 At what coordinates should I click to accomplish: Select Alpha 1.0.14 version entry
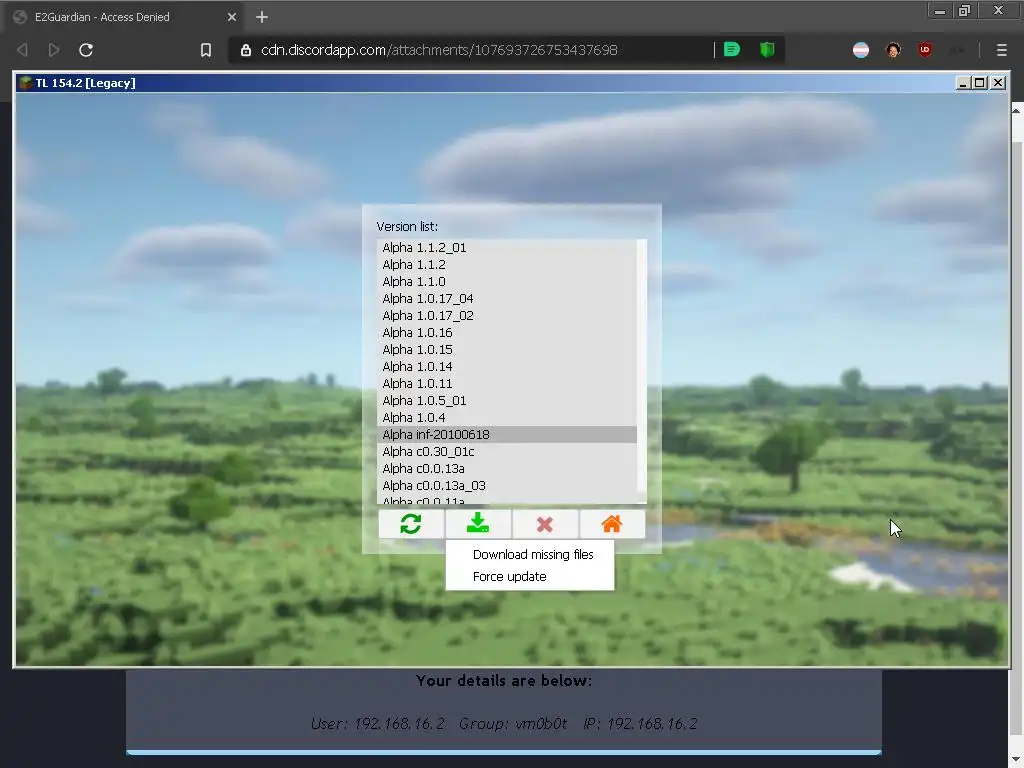pos(507,366)
